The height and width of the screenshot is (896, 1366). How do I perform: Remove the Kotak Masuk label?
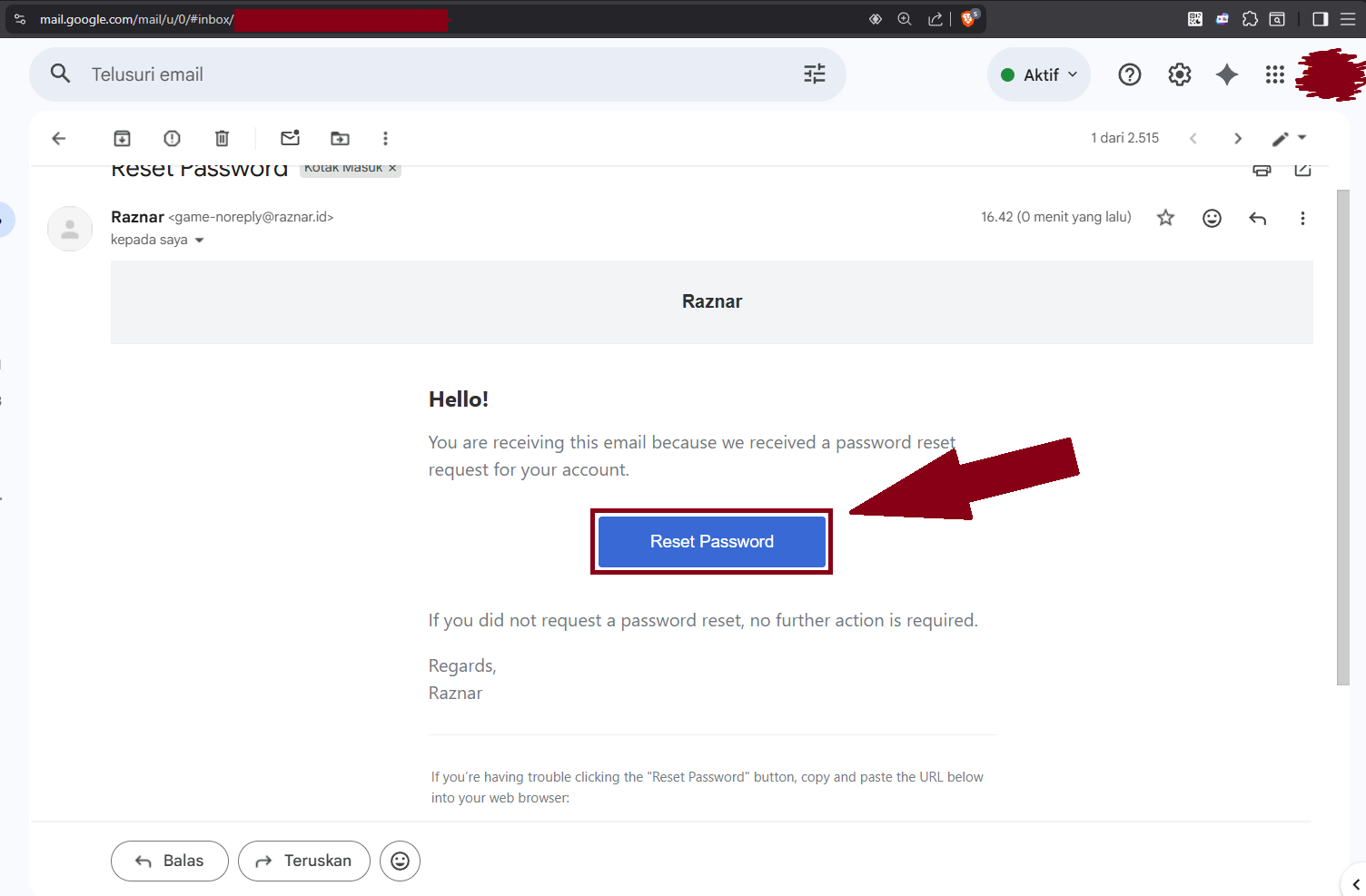392,169
